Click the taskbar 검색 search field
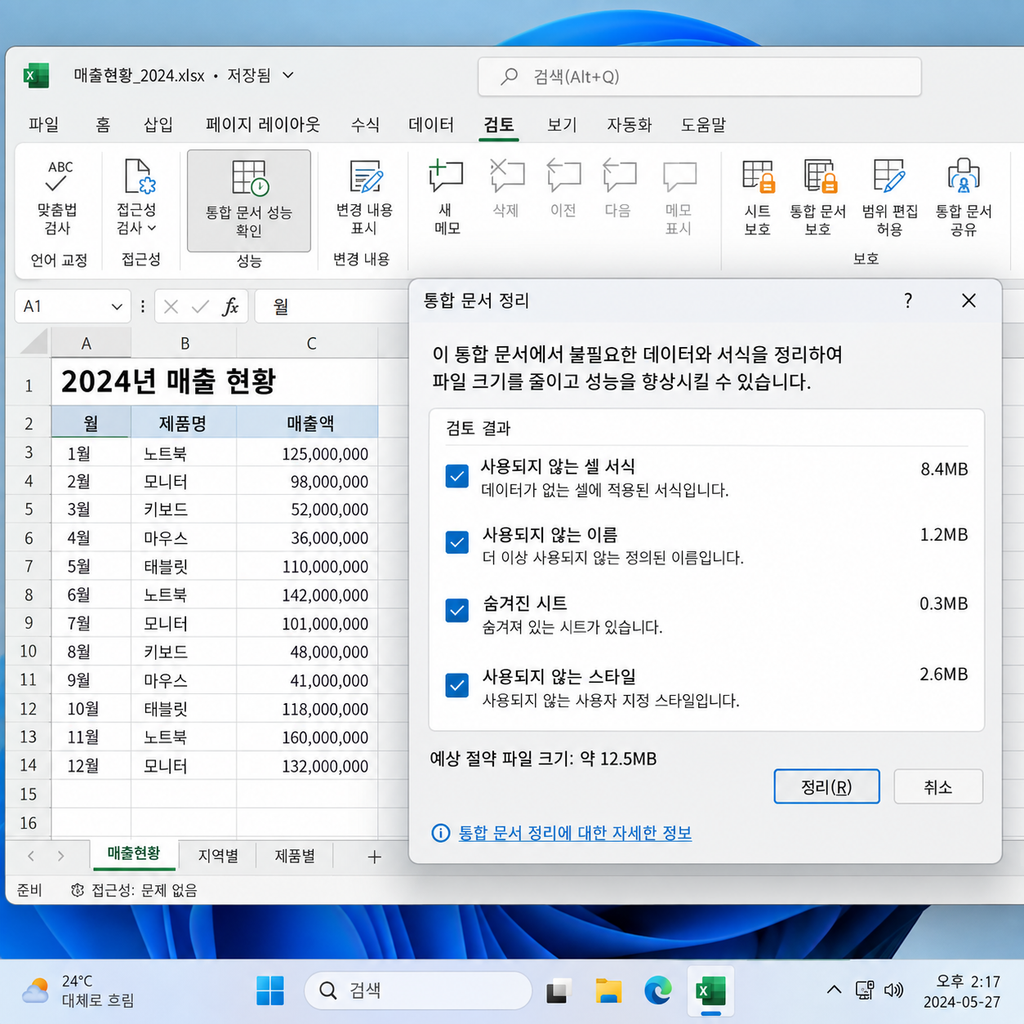Screen dimensions: 1024x1024 418,990
